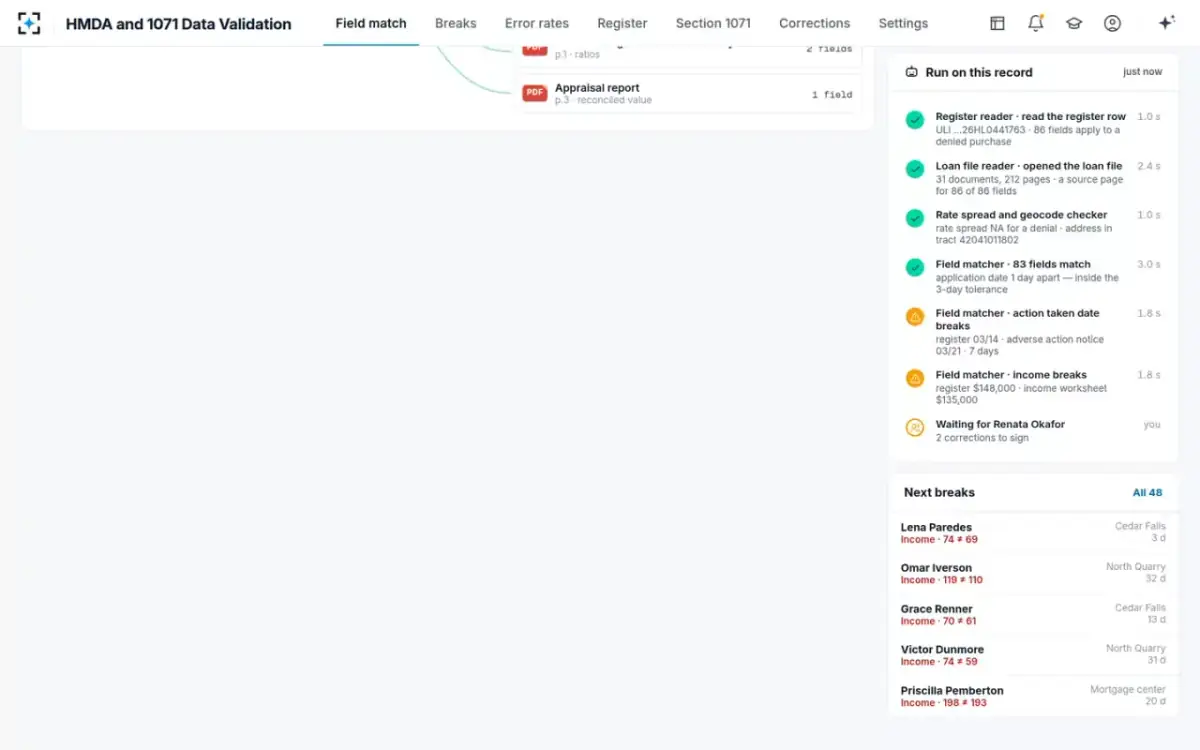The image size is (1200, 750).
Task: Click warning icon for income breaks
Action: coord(915,378)
